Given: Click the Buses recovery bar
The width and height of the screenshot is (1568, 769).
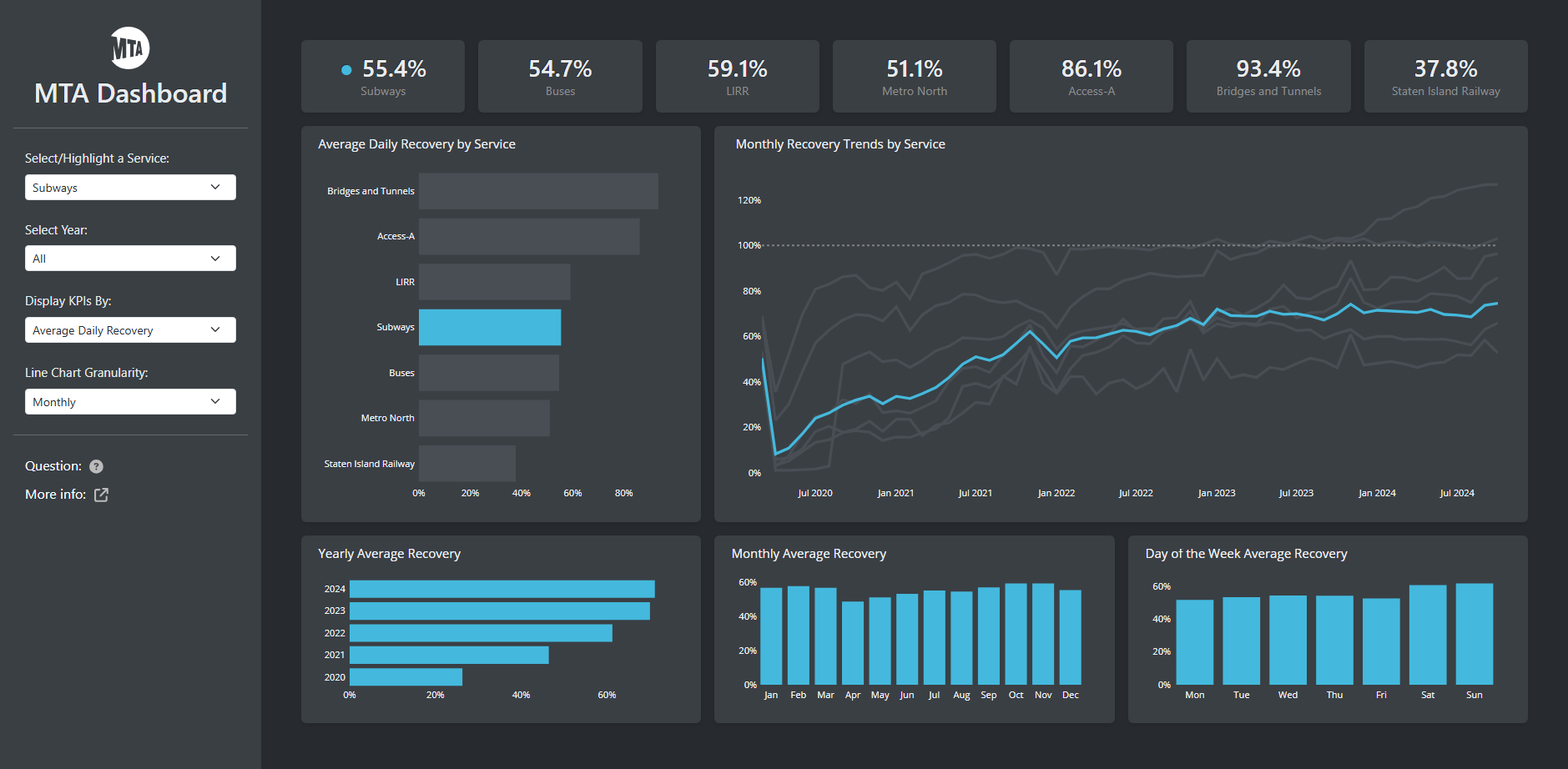Looking at the screenshot, I should (x=489, y=373).
